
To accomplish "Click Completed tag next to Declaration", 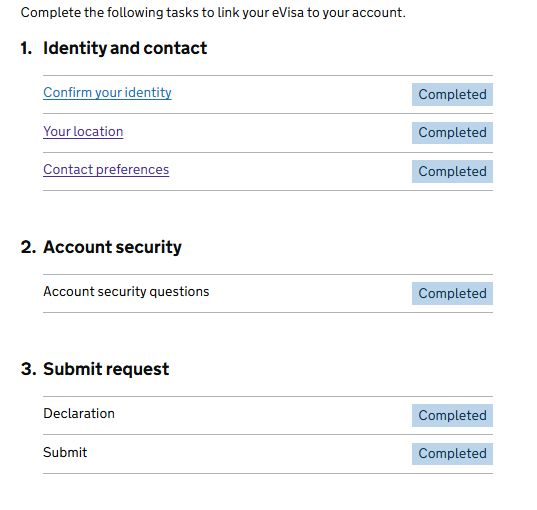I will [452, 415].
